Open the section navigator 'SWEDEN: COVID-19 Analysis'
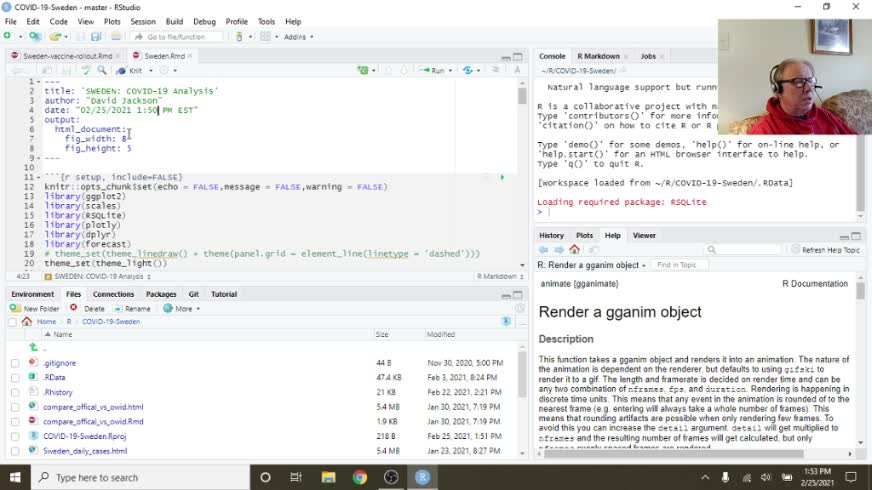872x490 pixels. coord(98,276)
